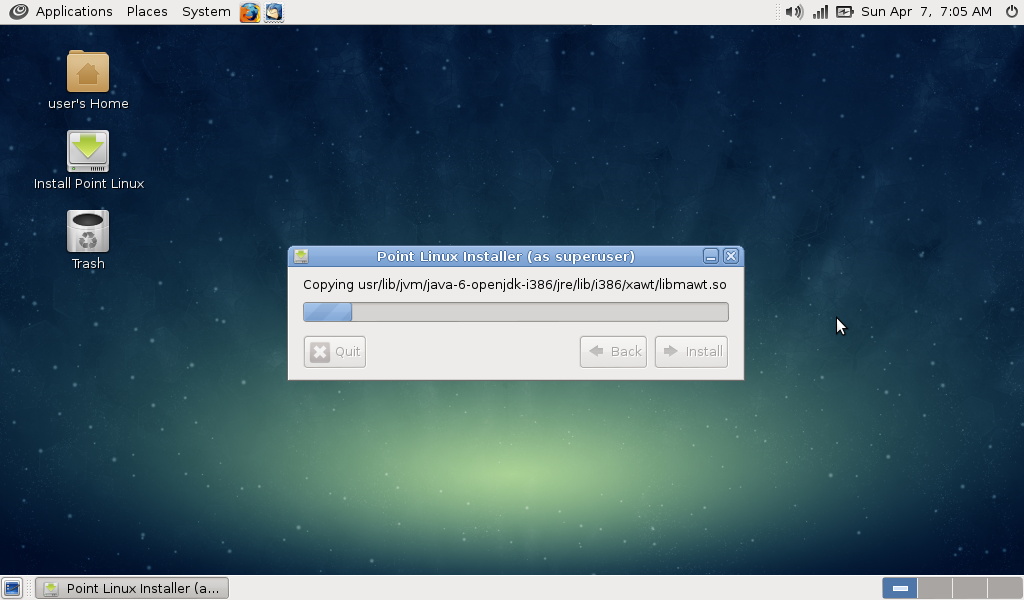
Task: Click the MATE logo icon in the top panel
Action: click(18, 12)
